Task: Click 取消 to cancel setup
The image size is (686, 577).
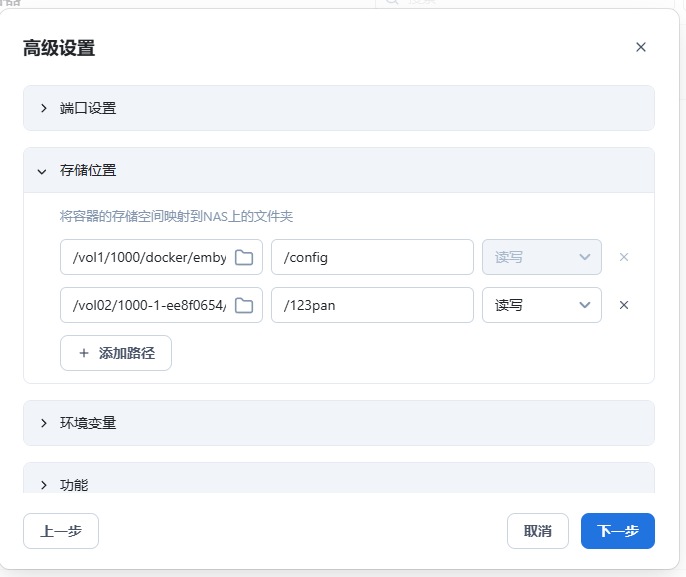Action: [x=538, y=531]
